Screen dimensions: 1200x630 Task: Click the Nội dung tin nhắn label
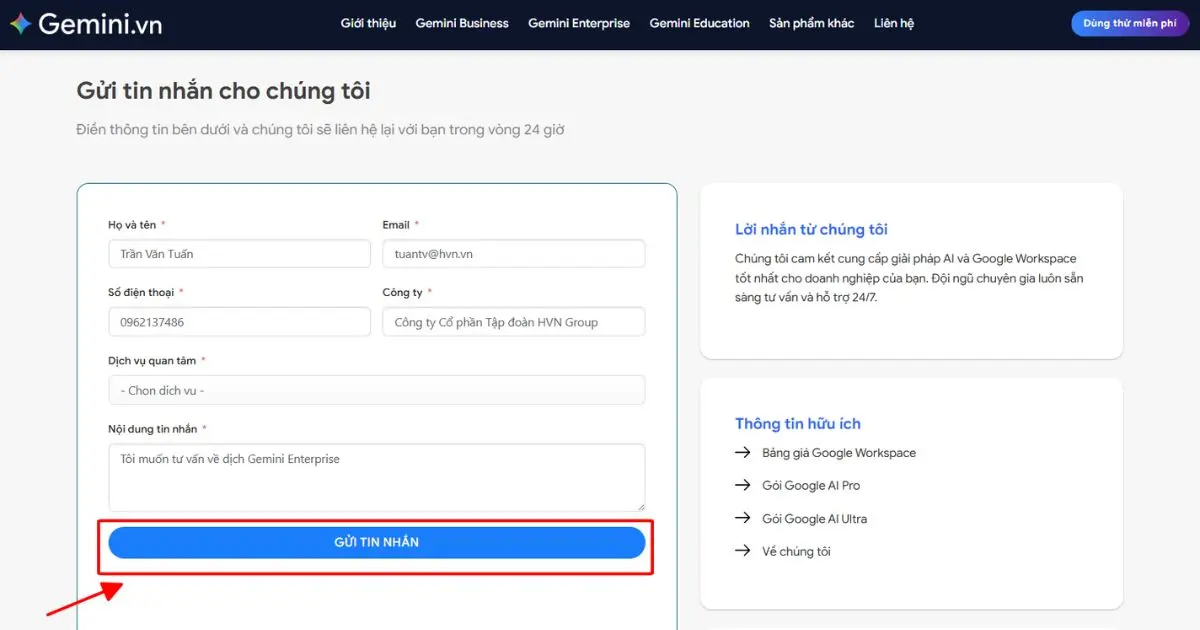coord(153,429)
